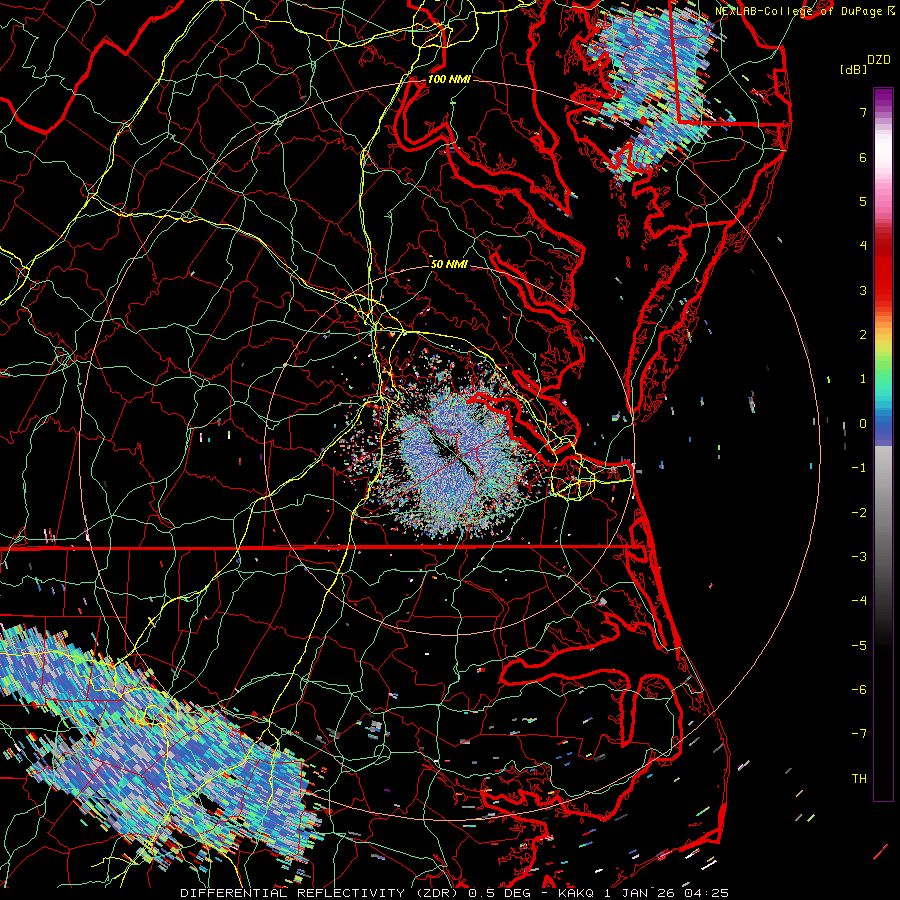Screen dimensions: 900x900
Task: Select the 0 value on the dB scale
Action: pos(863,424)
